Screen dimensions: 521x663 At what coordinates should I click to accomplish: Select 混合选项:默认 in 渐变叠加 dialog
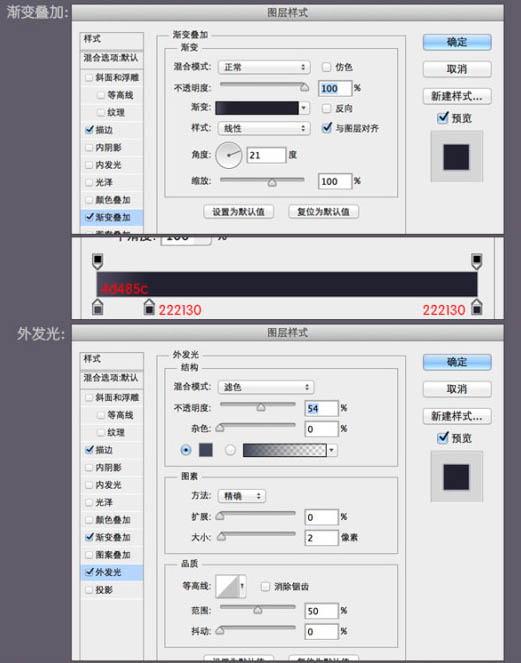click(112, 58)
